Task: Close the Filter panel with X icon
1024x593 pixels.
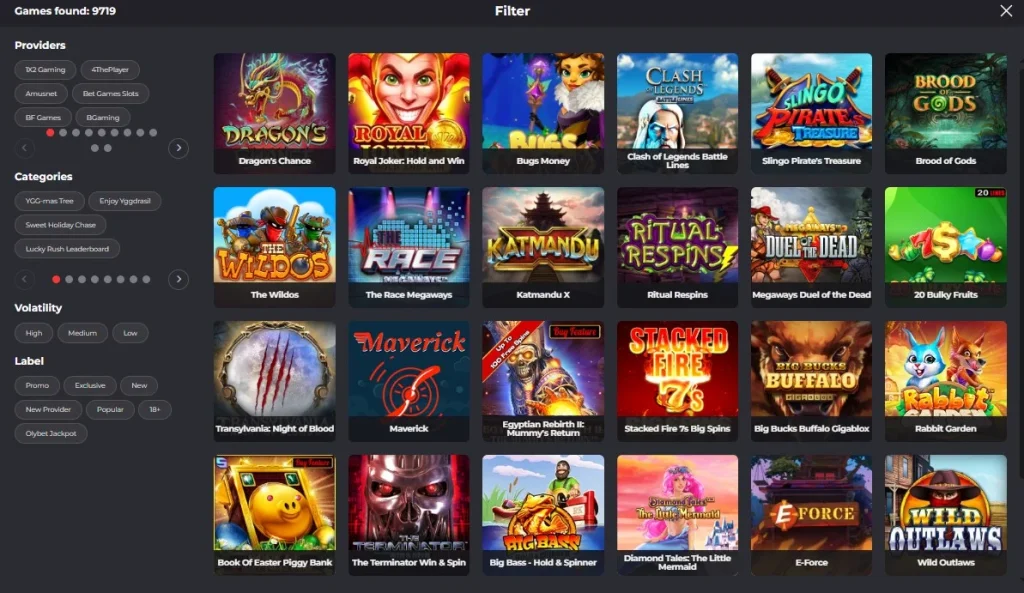Action: pos(1006,10)
